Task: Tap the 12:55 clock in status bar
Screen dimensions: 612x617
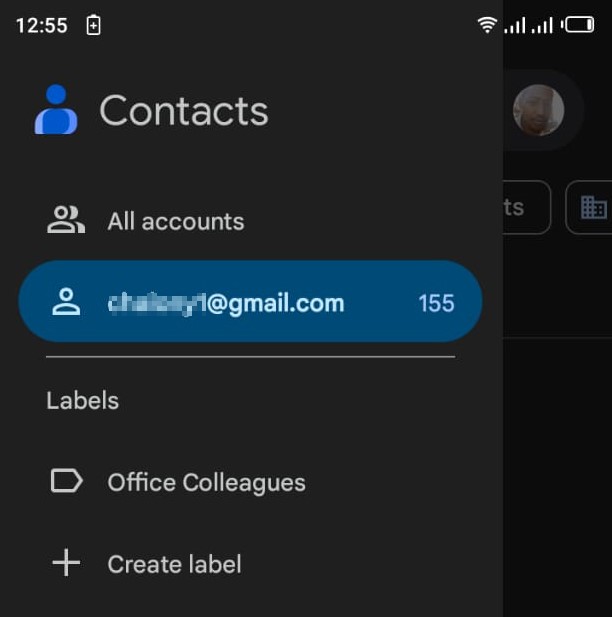Action: [x=42, y=26]
